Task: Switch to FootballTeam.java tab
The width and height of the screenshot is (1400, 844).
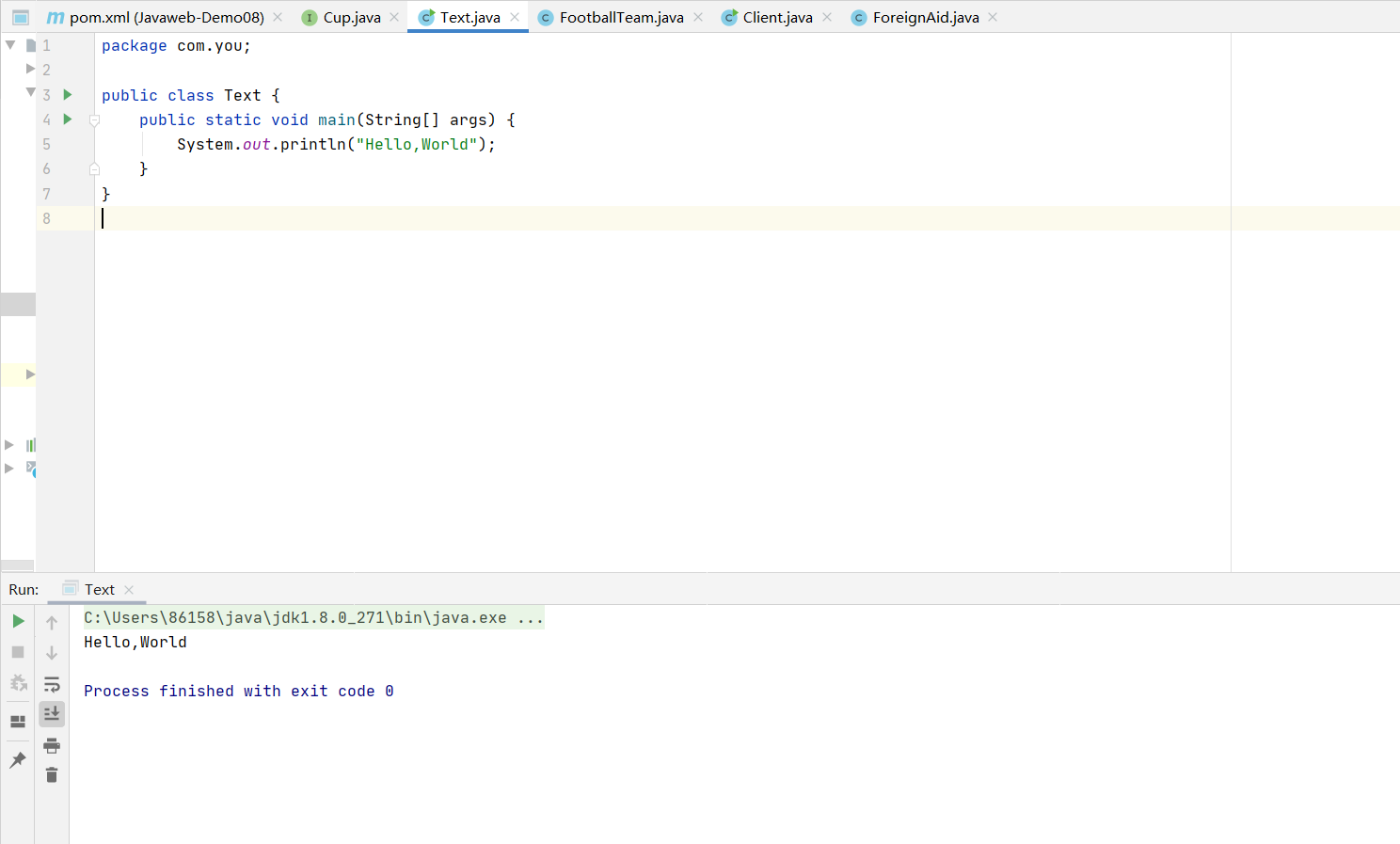Action: (622, 18)
